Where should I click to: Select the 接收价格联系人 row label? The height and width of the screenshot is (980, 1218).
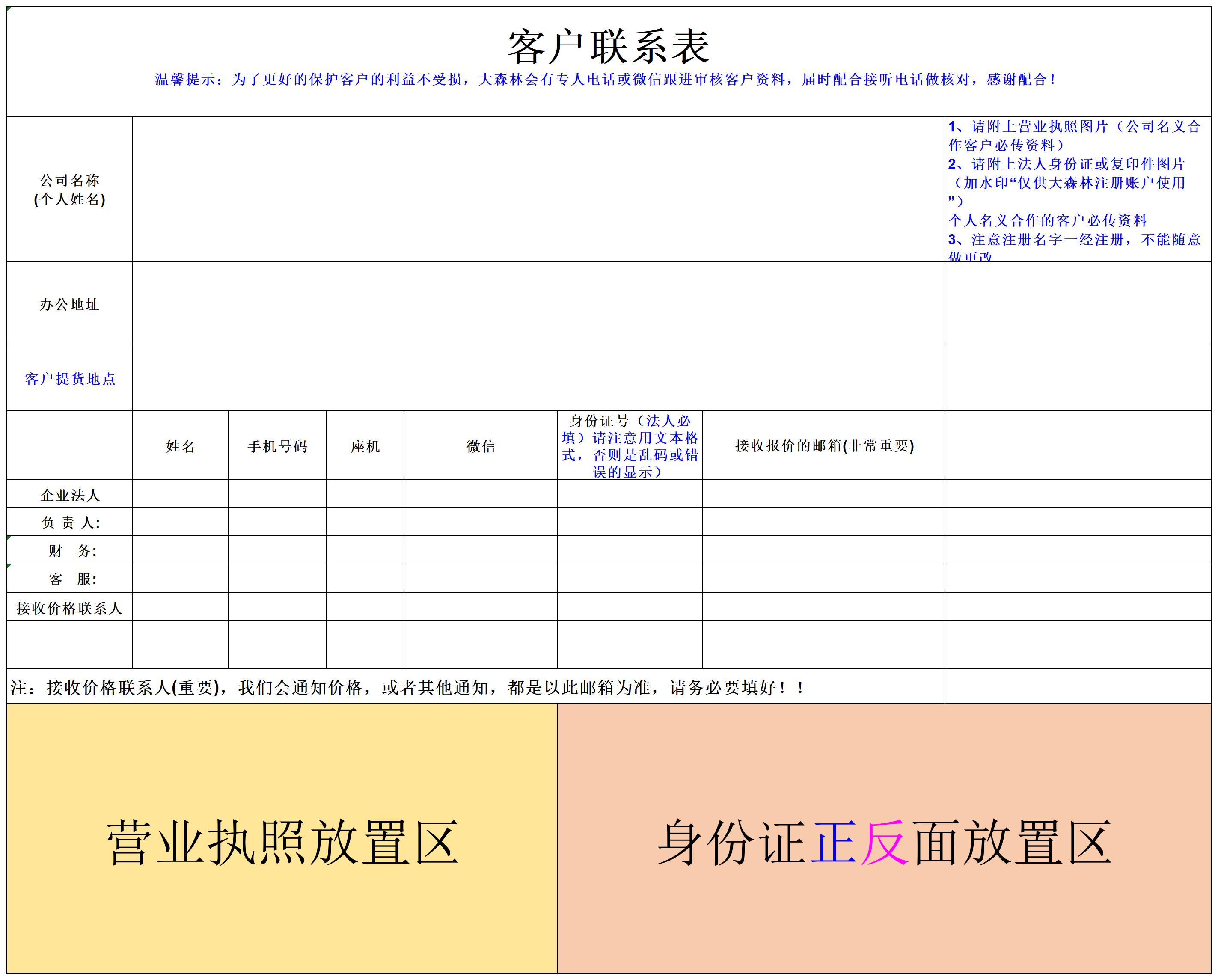69,607
